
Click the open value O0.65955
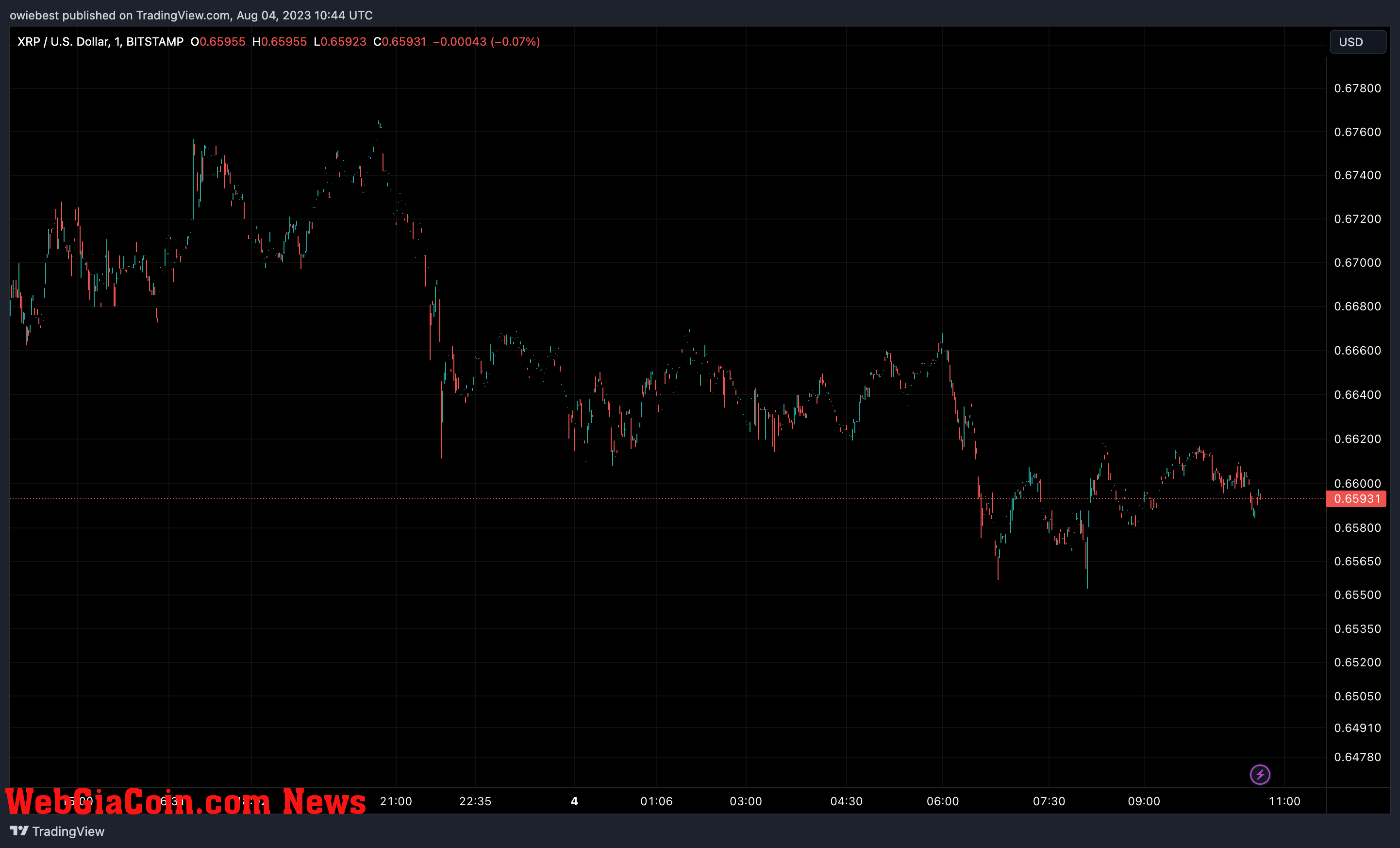[x=217, y=41]
